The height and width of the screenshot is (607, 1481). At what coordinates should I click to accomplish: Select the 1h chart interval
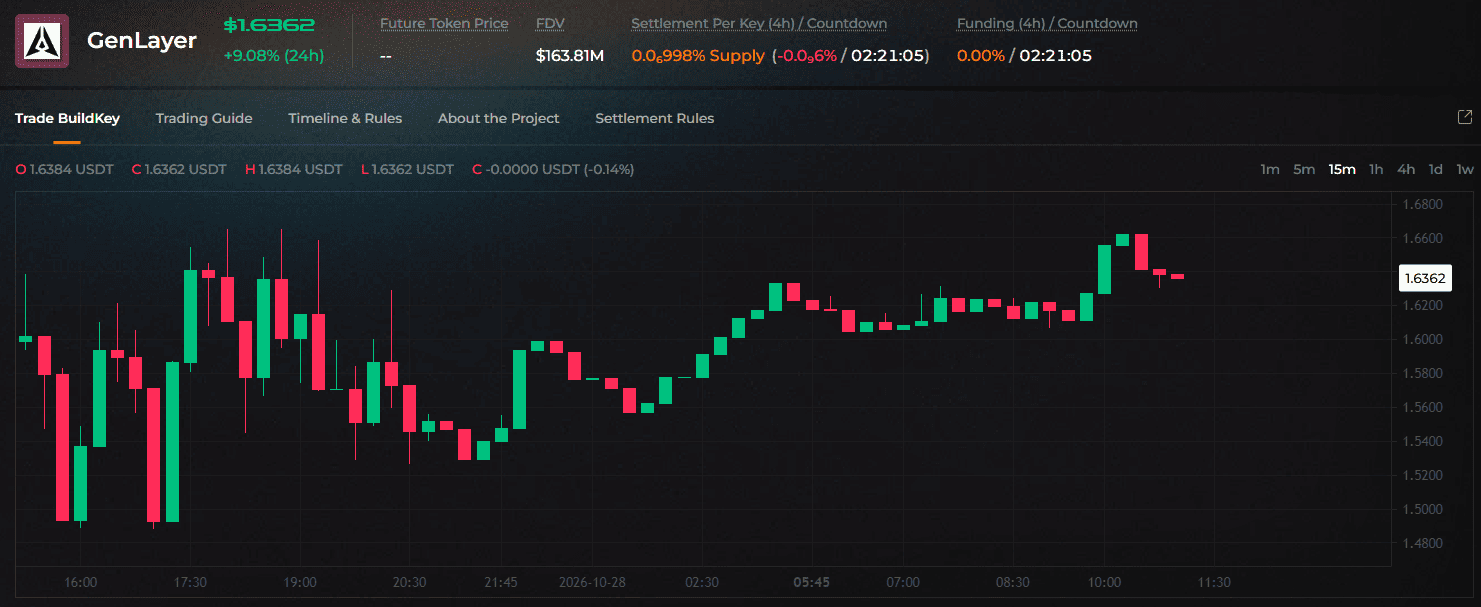click(1376, 169)
